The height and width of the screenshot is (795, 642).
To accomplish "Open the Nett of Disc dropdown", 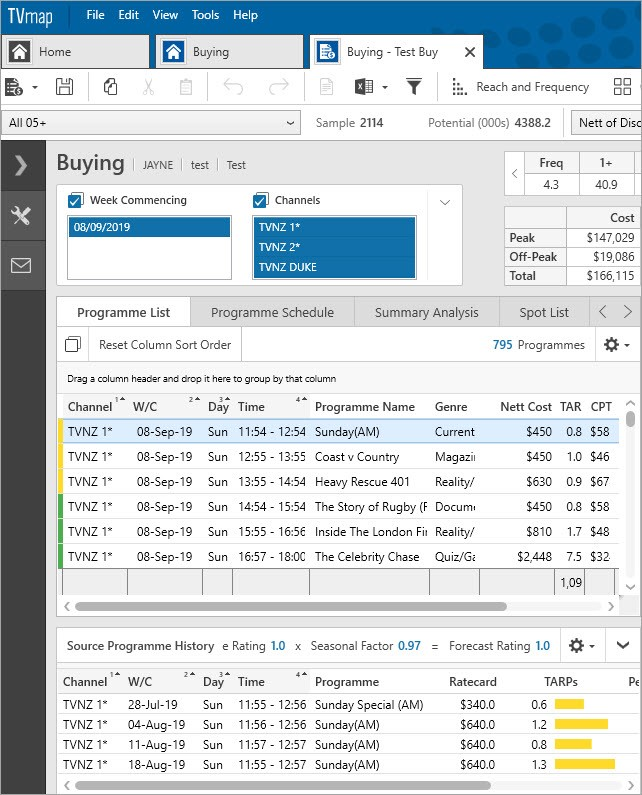I will coord(607,123).
